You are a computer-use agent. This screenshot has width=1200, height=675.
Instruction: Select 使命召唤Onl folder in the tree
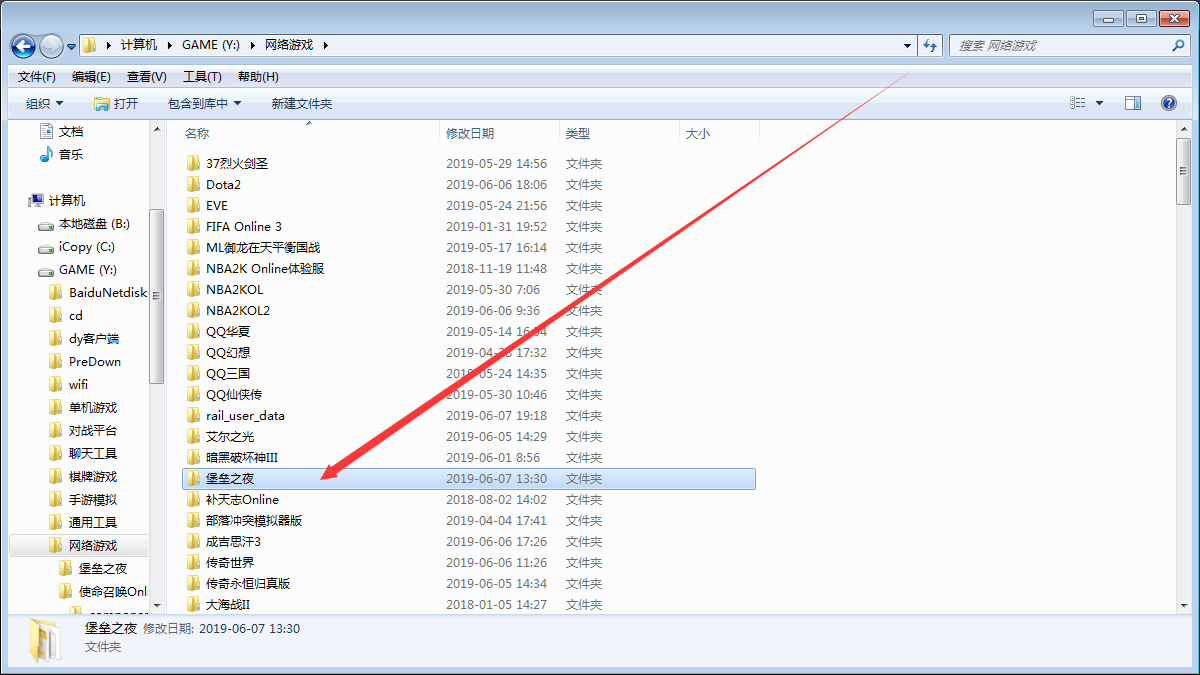point(112,592)
